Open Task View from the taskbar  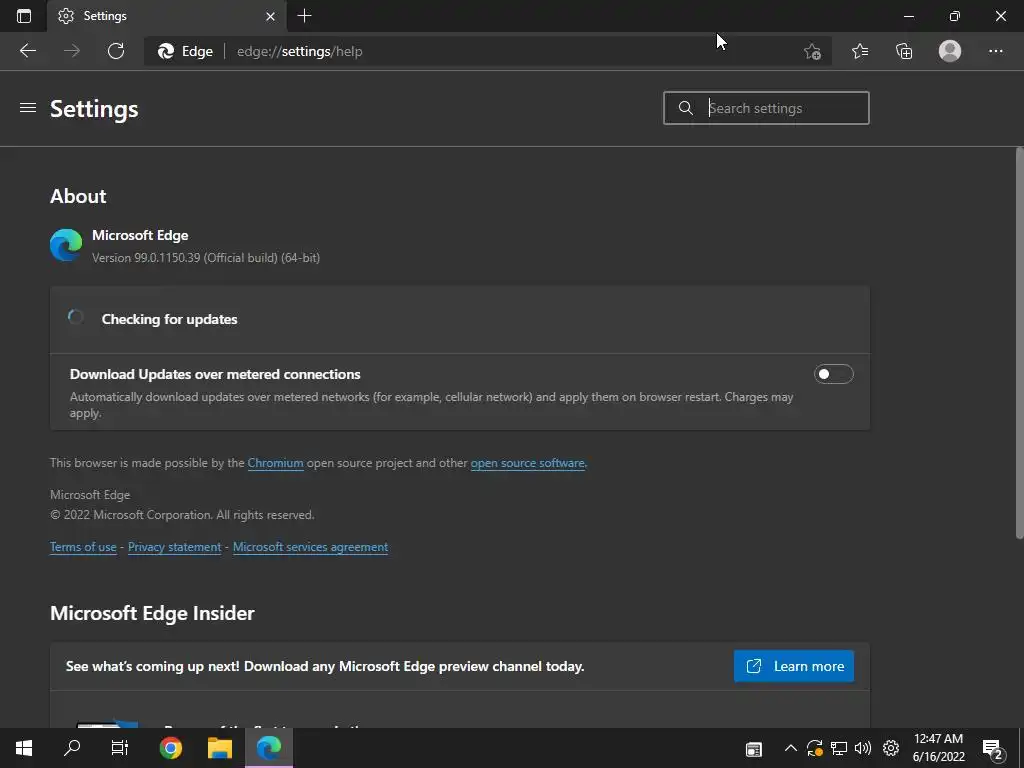[x=120, y=748]
